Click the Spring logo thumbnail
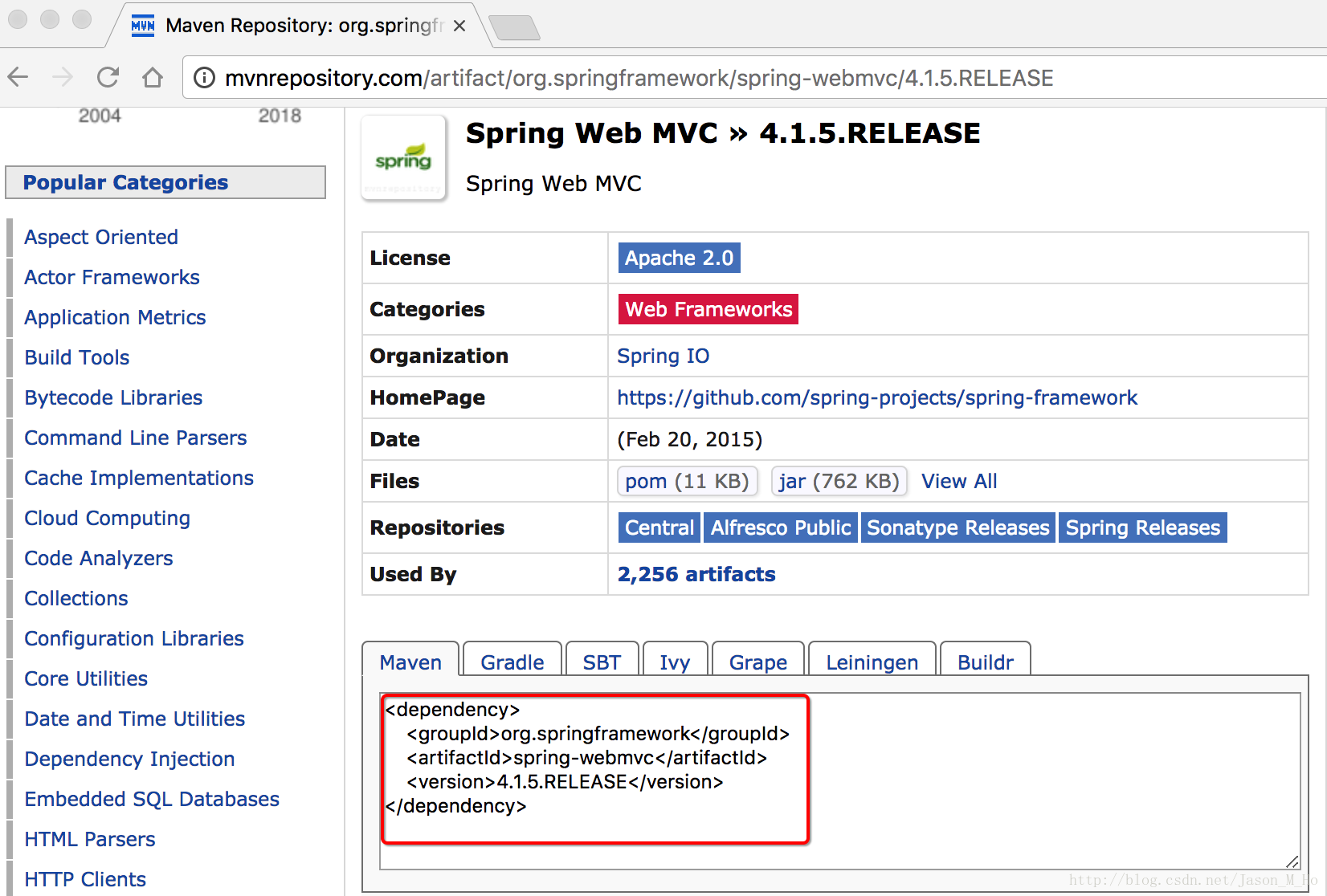Viewport: 1327px width, 896px height. pos(403,158)
